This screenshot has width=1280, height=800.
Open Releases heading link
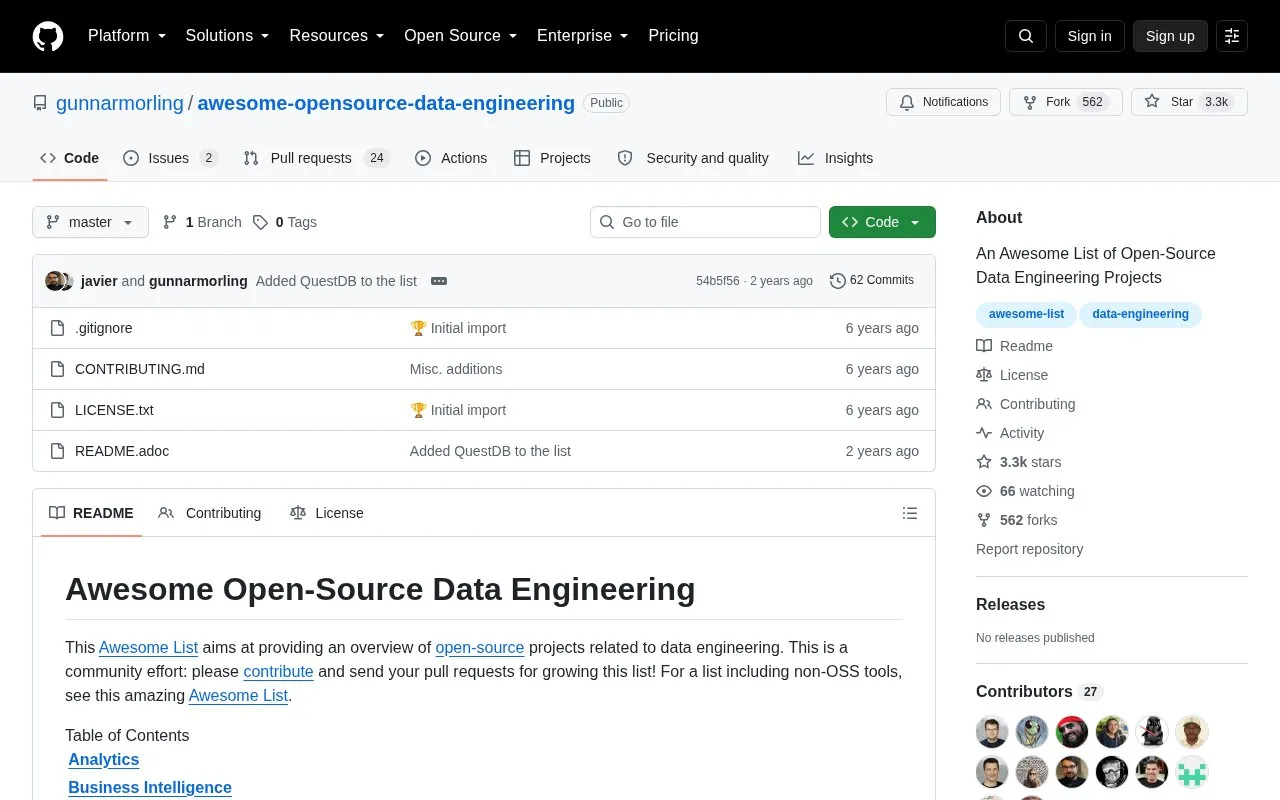tap(1010, 605)
